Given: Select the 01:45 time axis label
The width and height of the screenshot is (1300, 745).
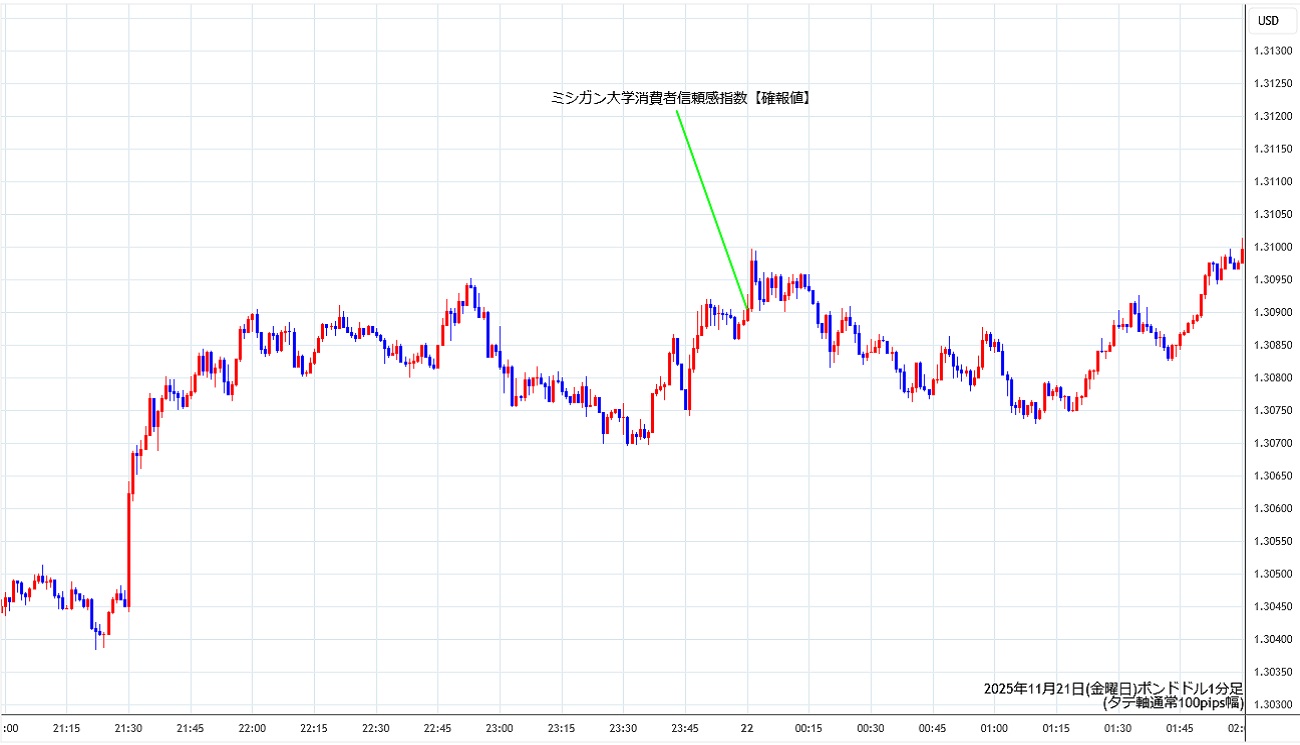Looking at the screenshot, I should pyautogui.click(x=1179, y=729).
